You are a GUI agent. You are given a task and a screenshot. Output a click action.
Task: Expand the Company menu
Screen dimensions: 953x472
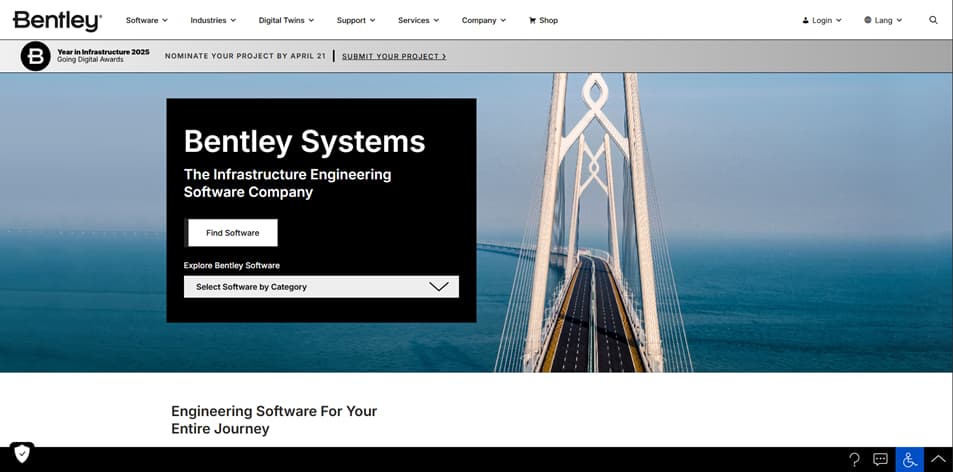(x=484, y=20)
